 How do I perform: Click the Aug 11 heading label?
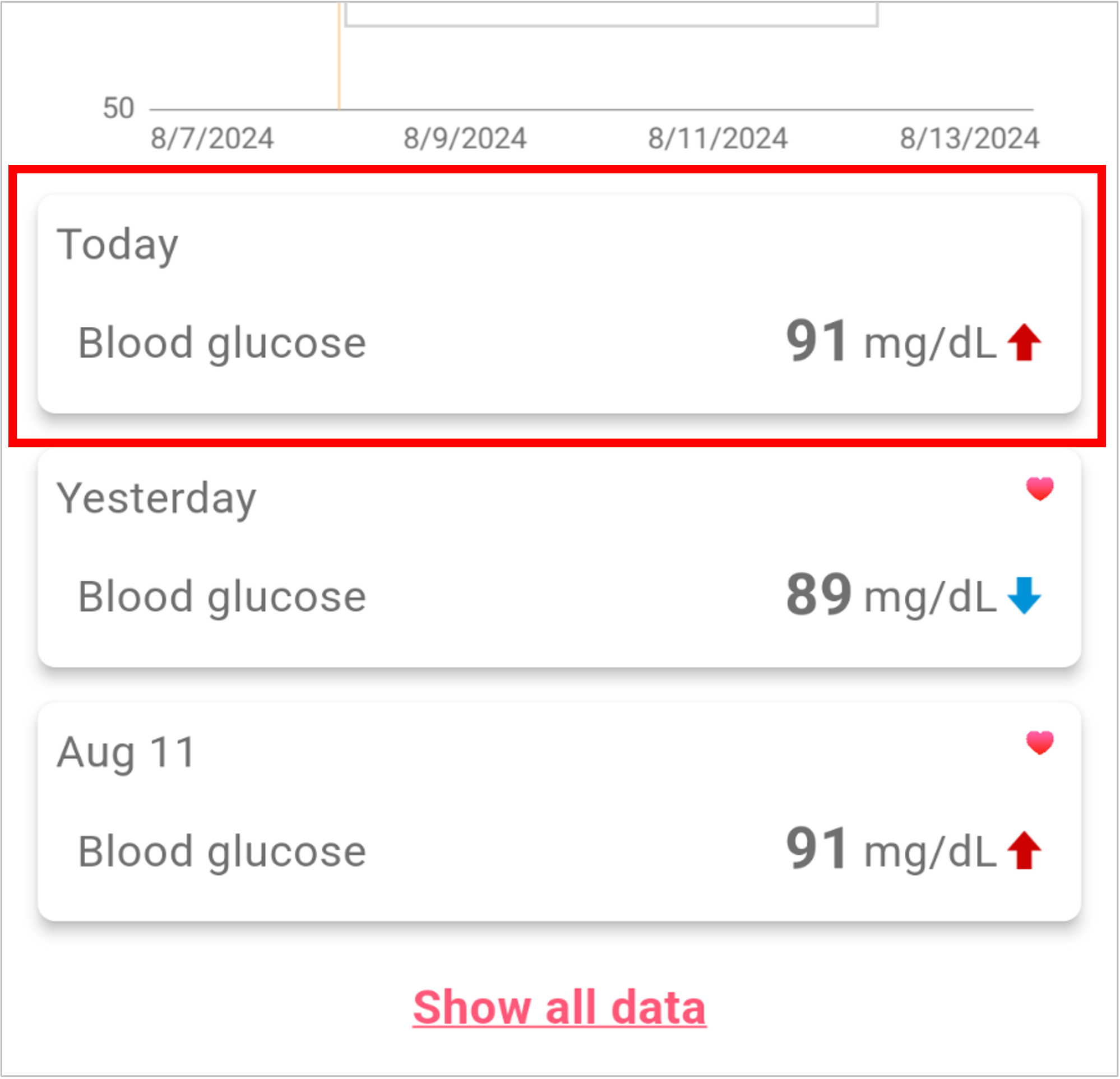[126, 753]
